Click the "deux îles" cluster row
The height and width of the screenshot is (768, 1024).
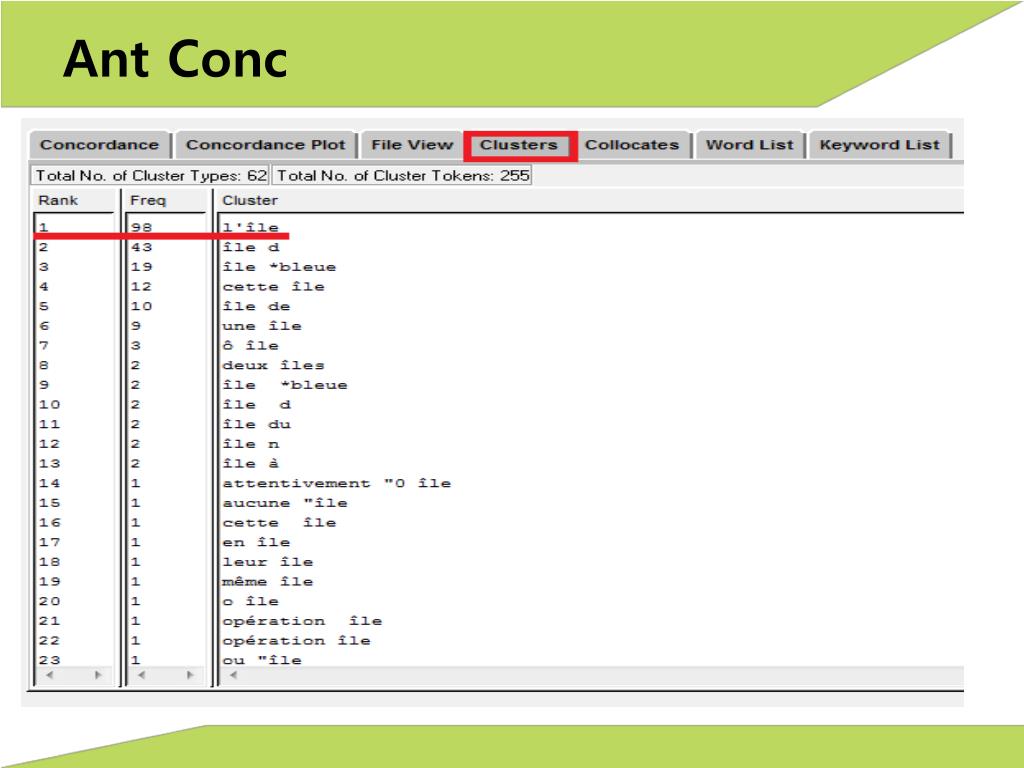273,365
